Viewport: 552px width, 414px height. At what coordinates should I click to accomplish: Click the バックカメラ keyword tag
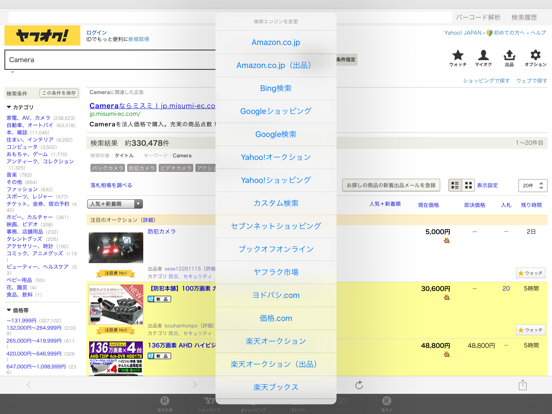click(x=107, y=168)
